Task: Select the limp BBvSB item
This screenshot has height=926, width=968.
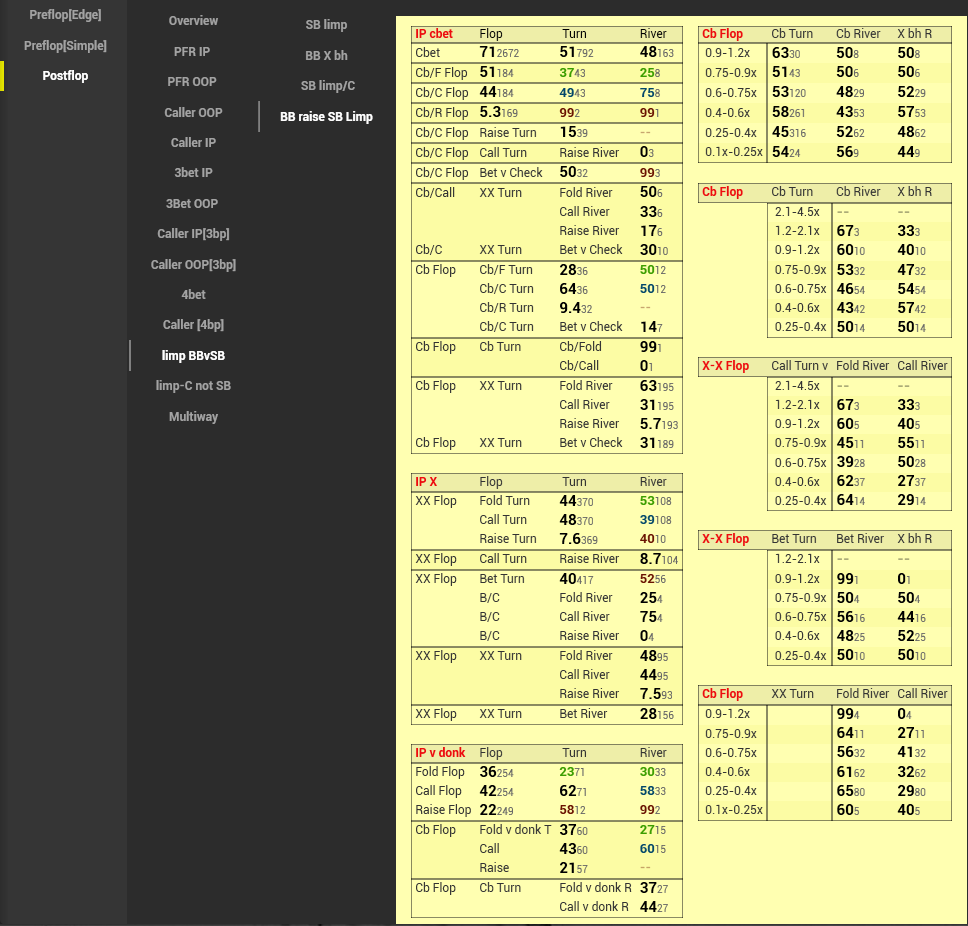Action: click(x=193, y=355)
